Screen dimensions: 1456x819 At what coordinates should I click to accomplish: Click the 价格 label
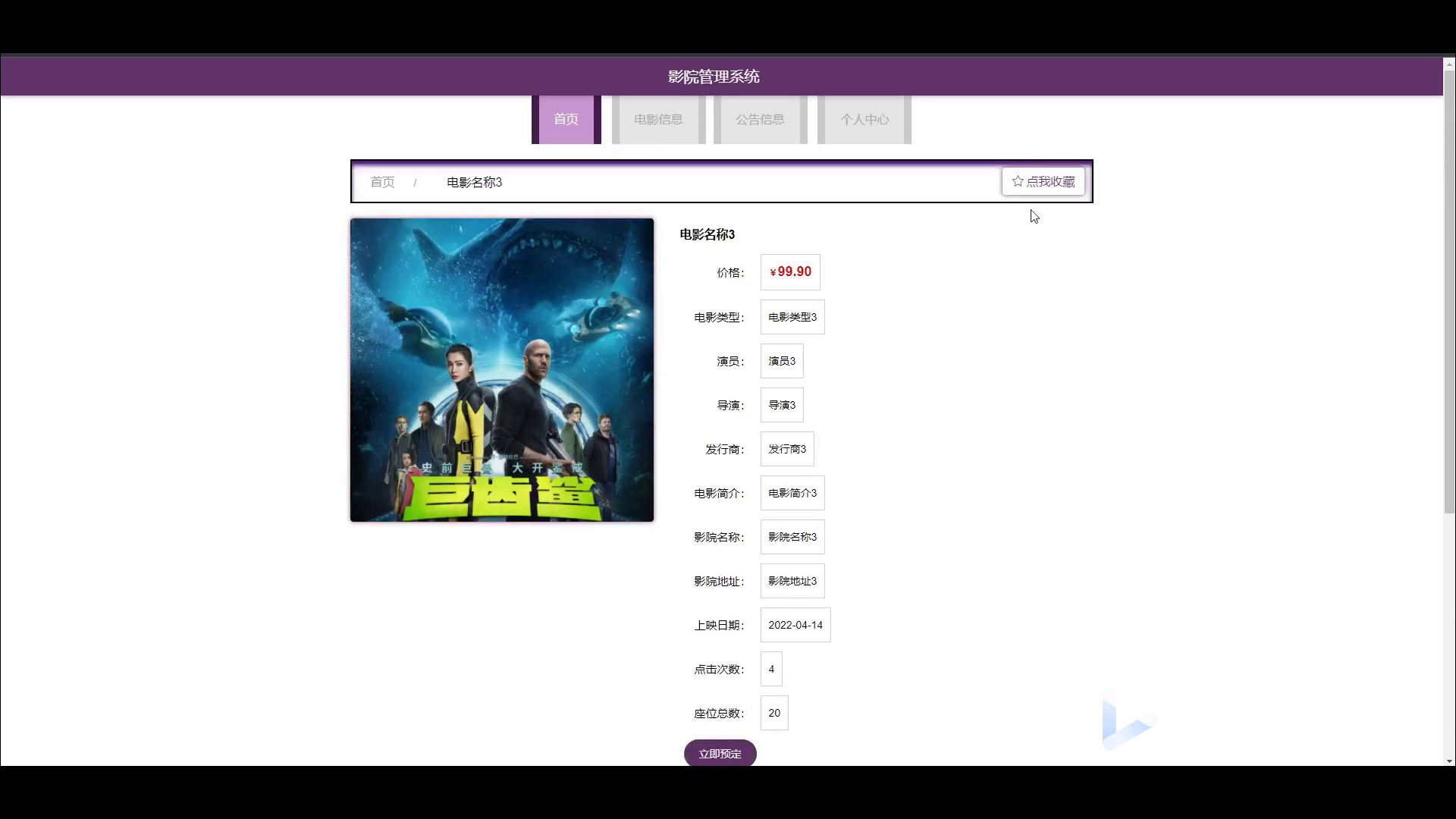(730, 273)
